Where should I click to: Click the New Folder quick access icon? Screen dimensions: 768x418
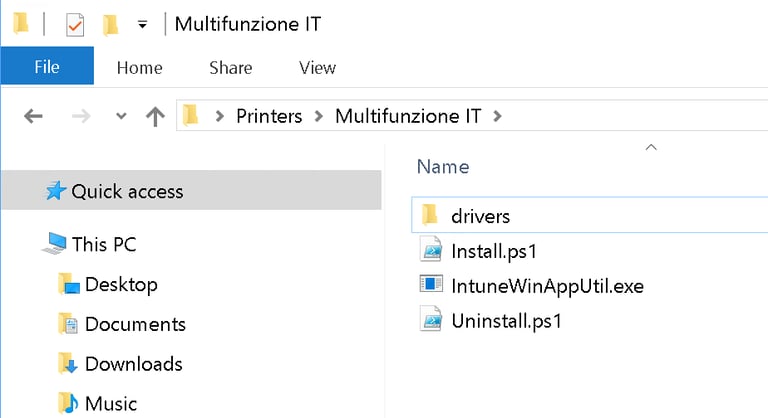coord(110,25)
